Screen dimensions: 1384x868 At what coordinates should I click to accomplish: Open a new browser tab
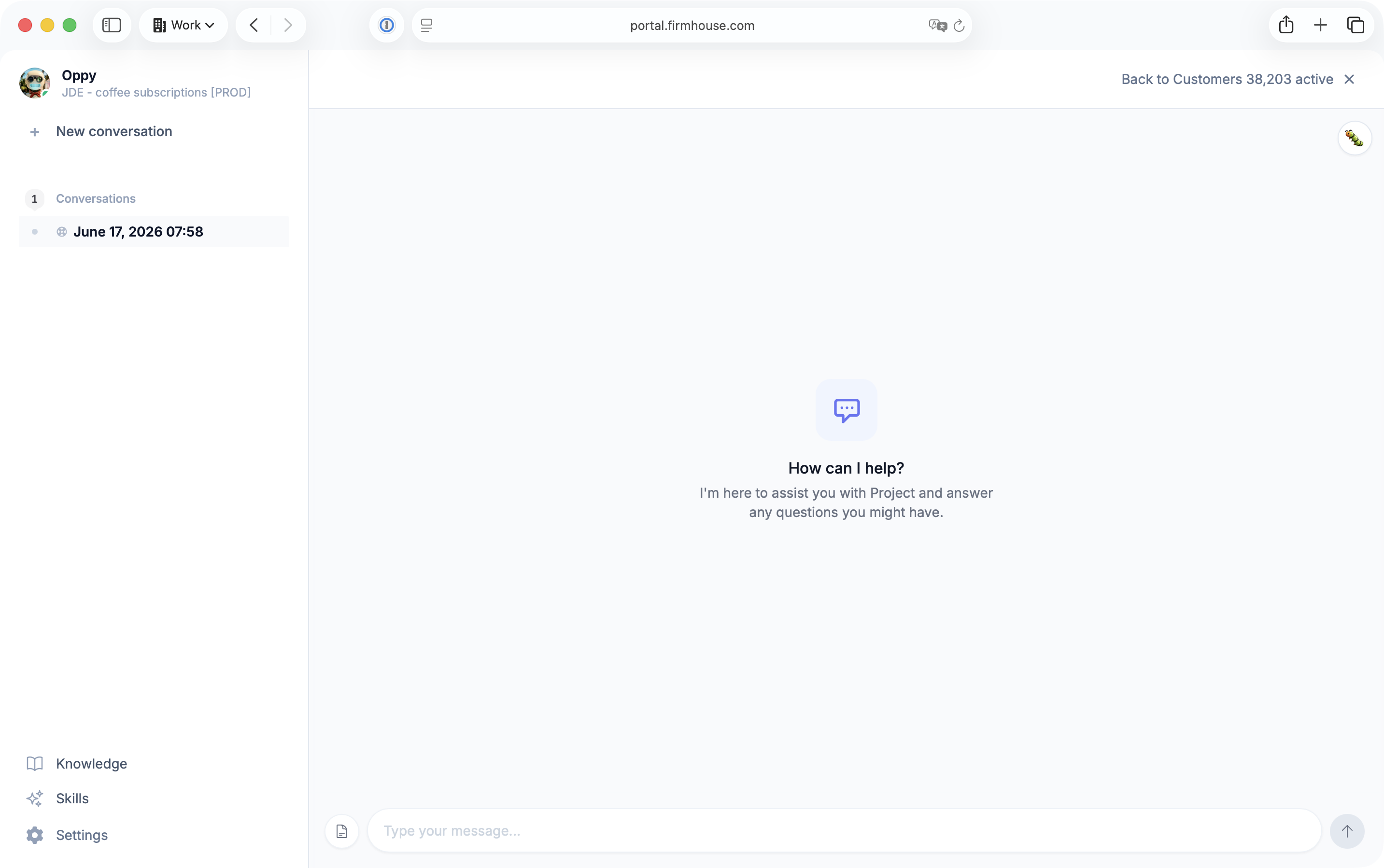[x=1320, y=25]
